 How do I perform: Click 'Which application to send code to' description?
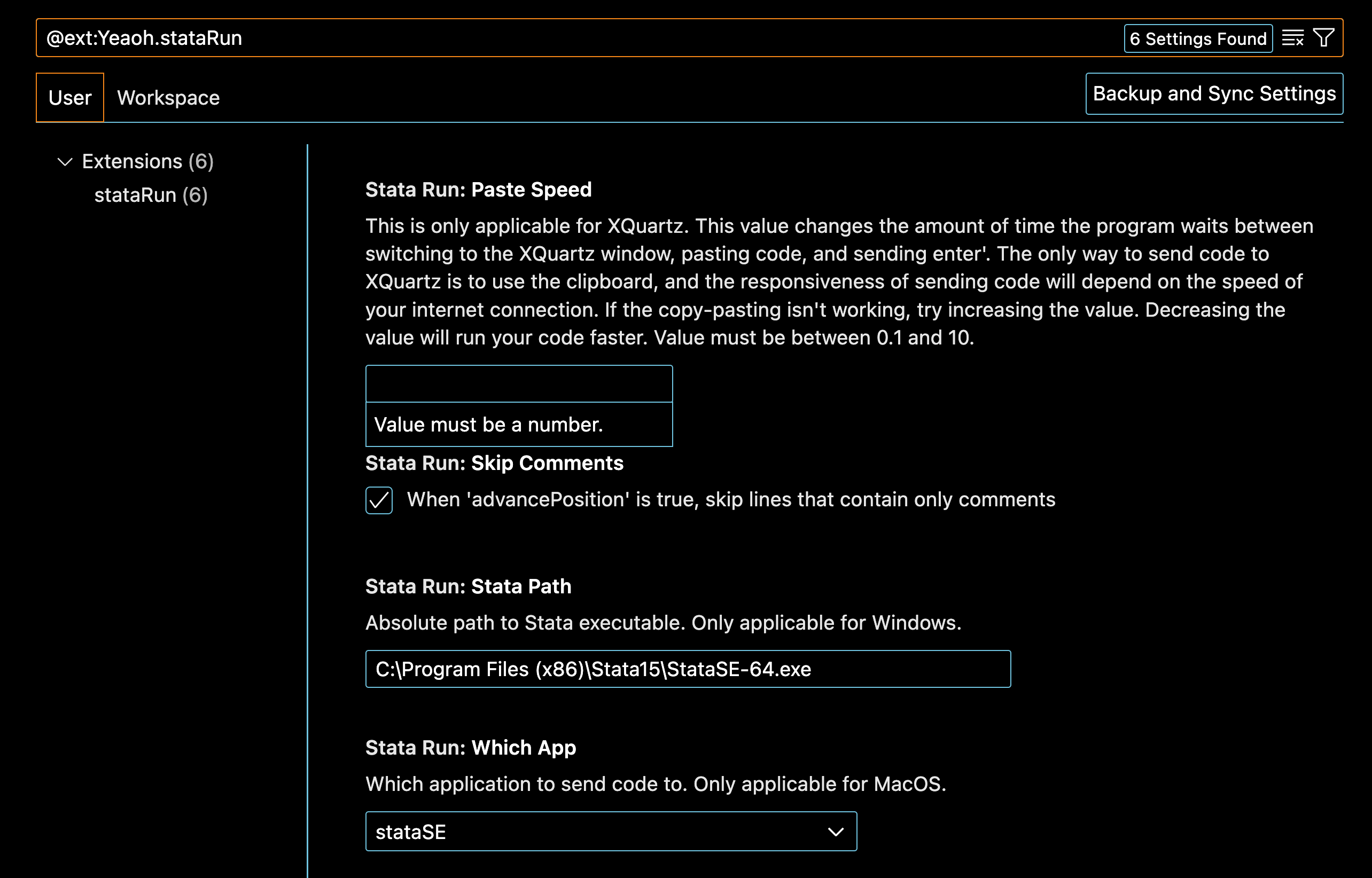[656, 784]
